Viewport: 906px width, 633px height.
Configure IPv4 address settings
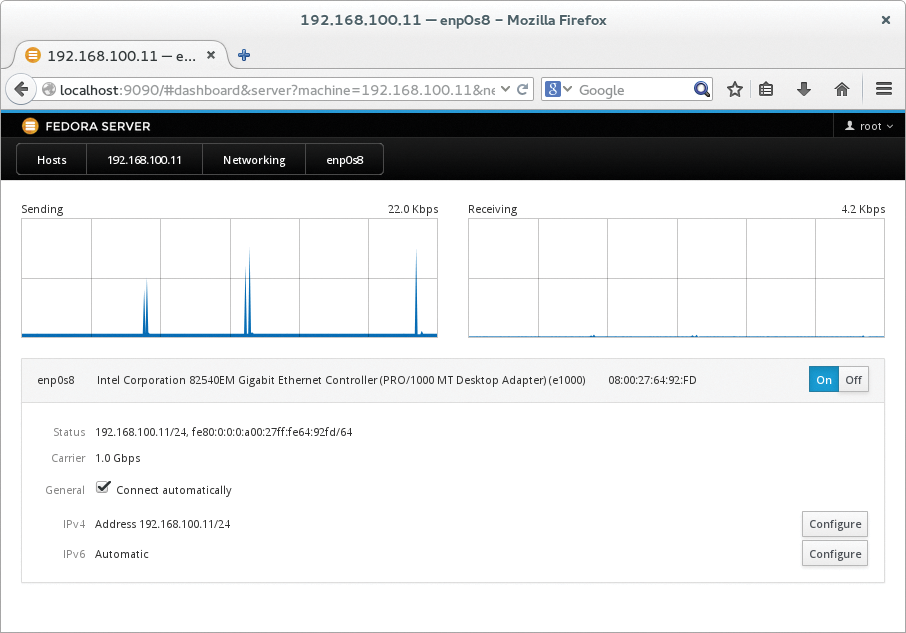[x=834, y=523]
